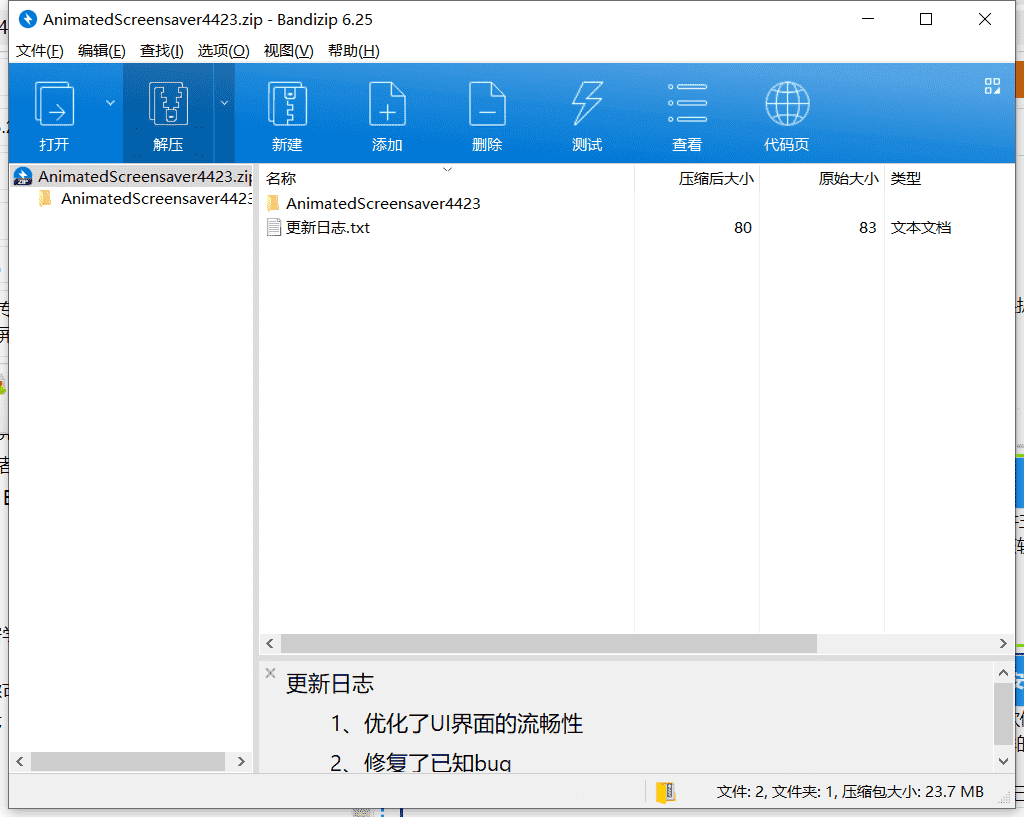Click the zip archive icon in left tree

(23, 176)
